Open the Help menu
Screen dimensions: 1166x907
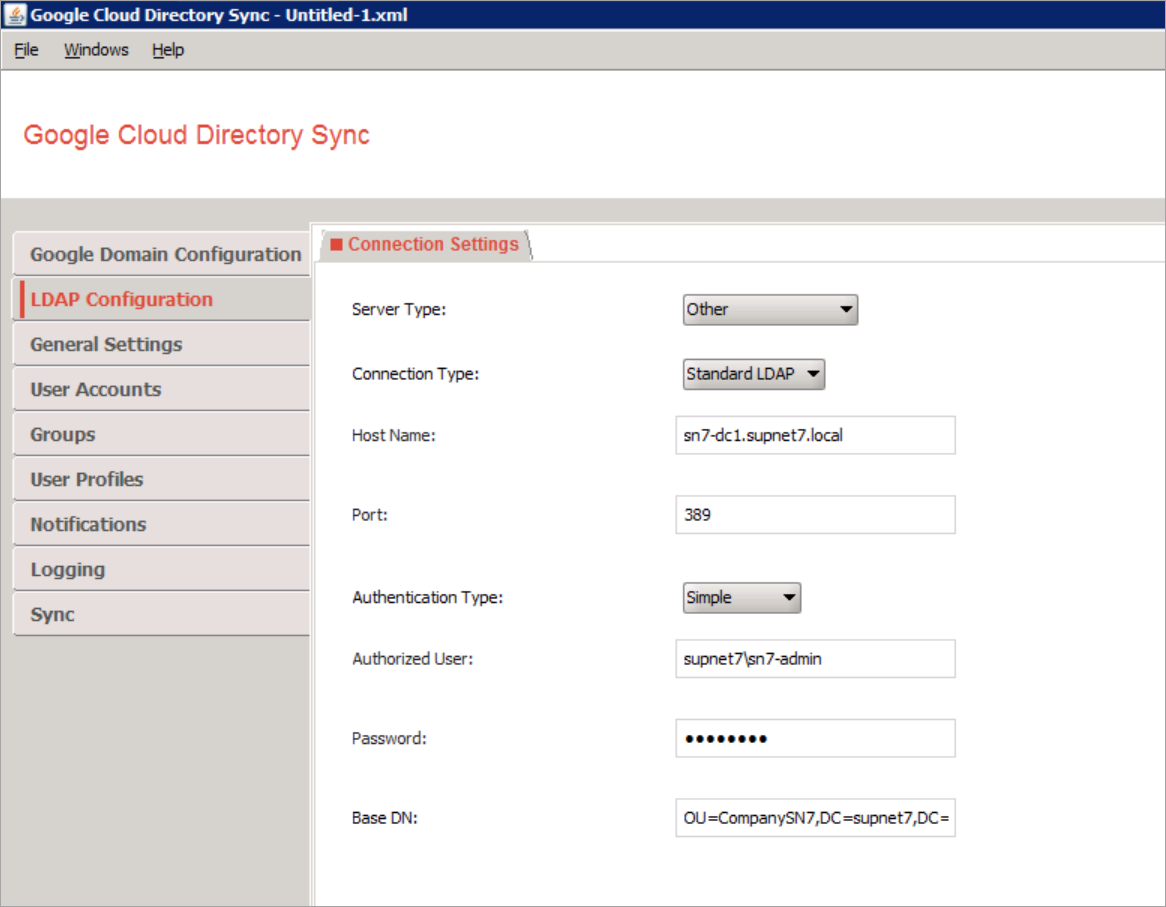tap(168, 50)
